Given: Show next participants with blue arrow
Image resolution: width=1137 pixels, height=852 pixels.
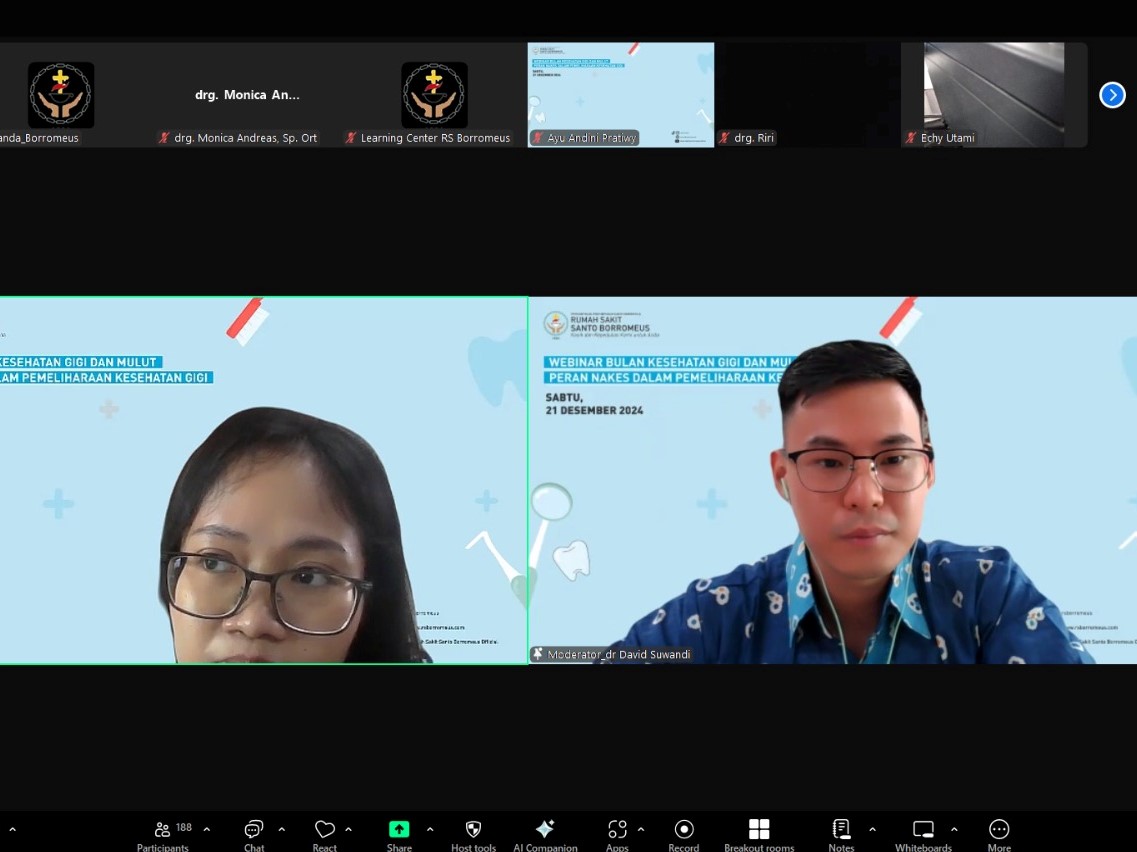Looking at the screenshot, I should point(1112,95).
